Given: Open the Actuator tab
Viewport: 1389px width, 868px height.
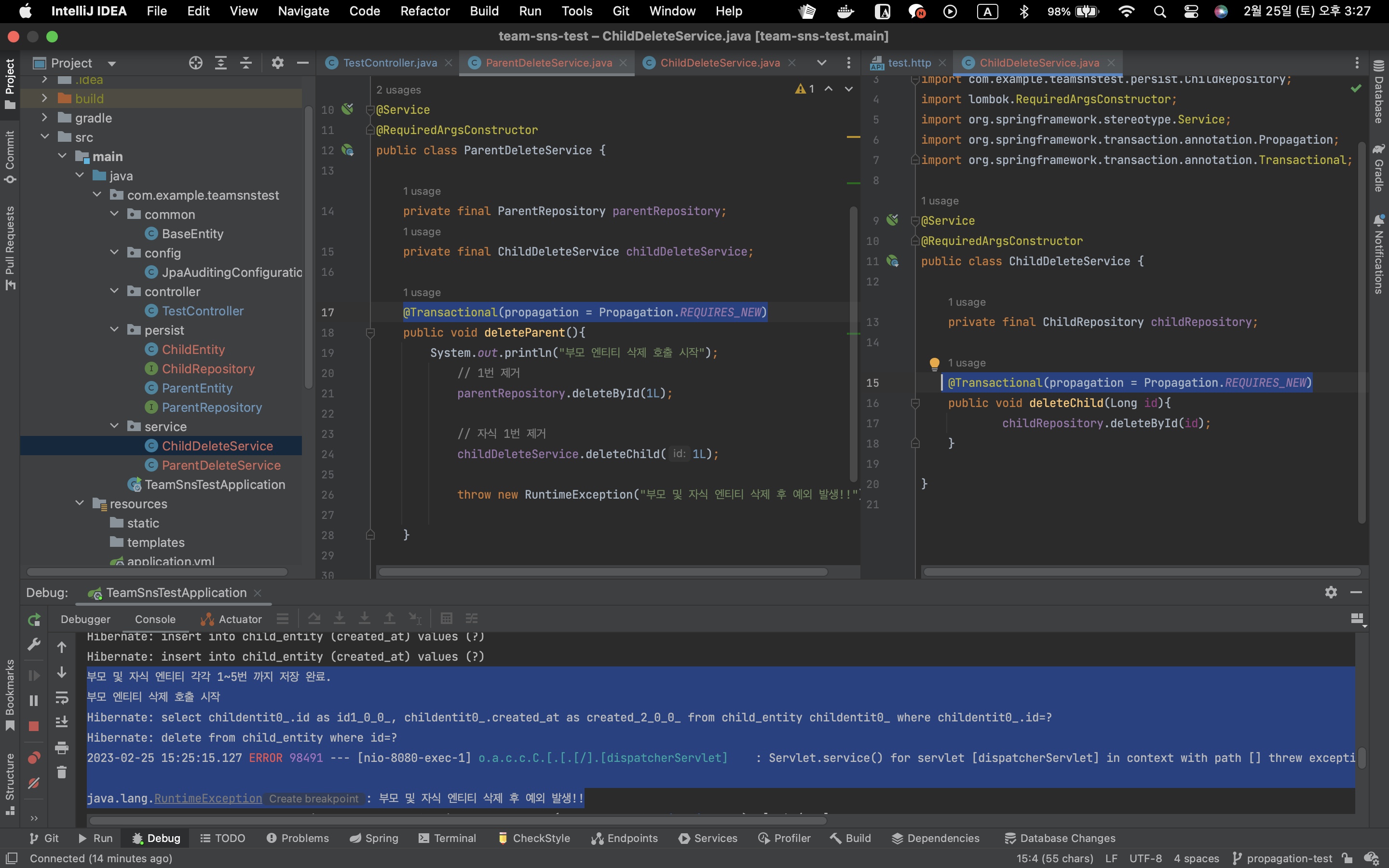Looking at the screenshot, I should 231,619.
